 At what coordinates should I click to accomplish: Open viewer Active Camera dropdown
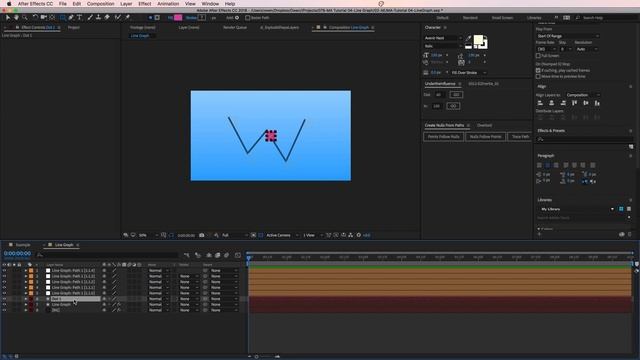[x=282, y=235]
